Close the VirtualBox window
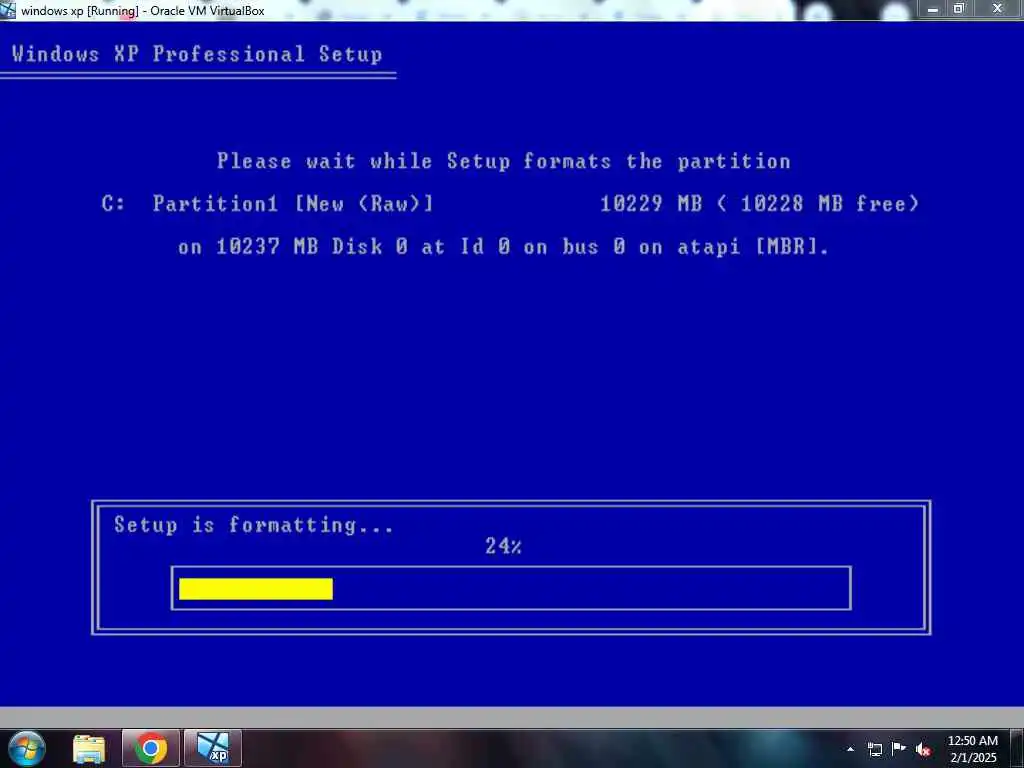Image resolution: width=1024 pixels, height=768 pixels. point(997,9)
